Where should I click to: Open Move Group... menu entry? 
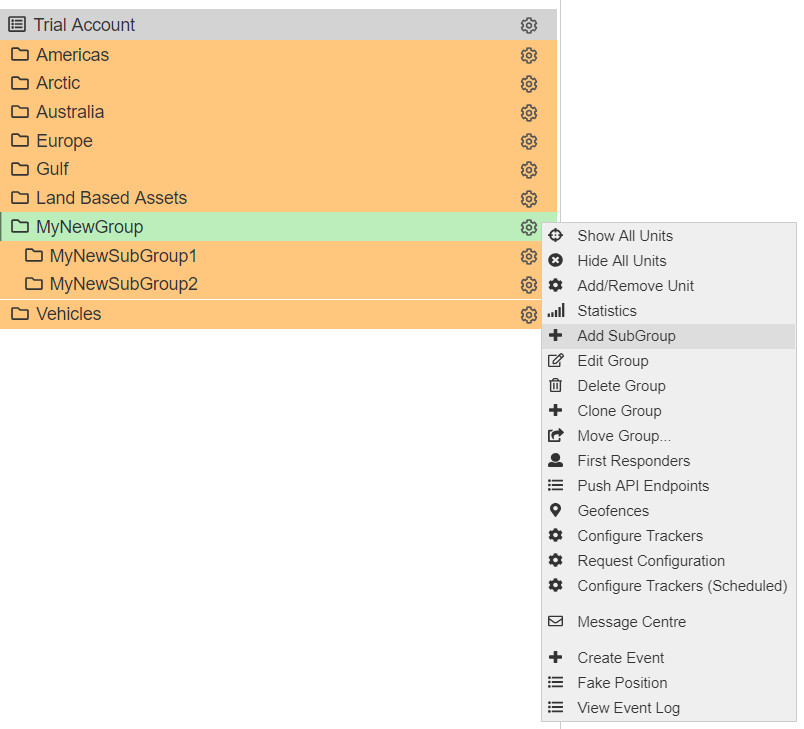point(669,436)
